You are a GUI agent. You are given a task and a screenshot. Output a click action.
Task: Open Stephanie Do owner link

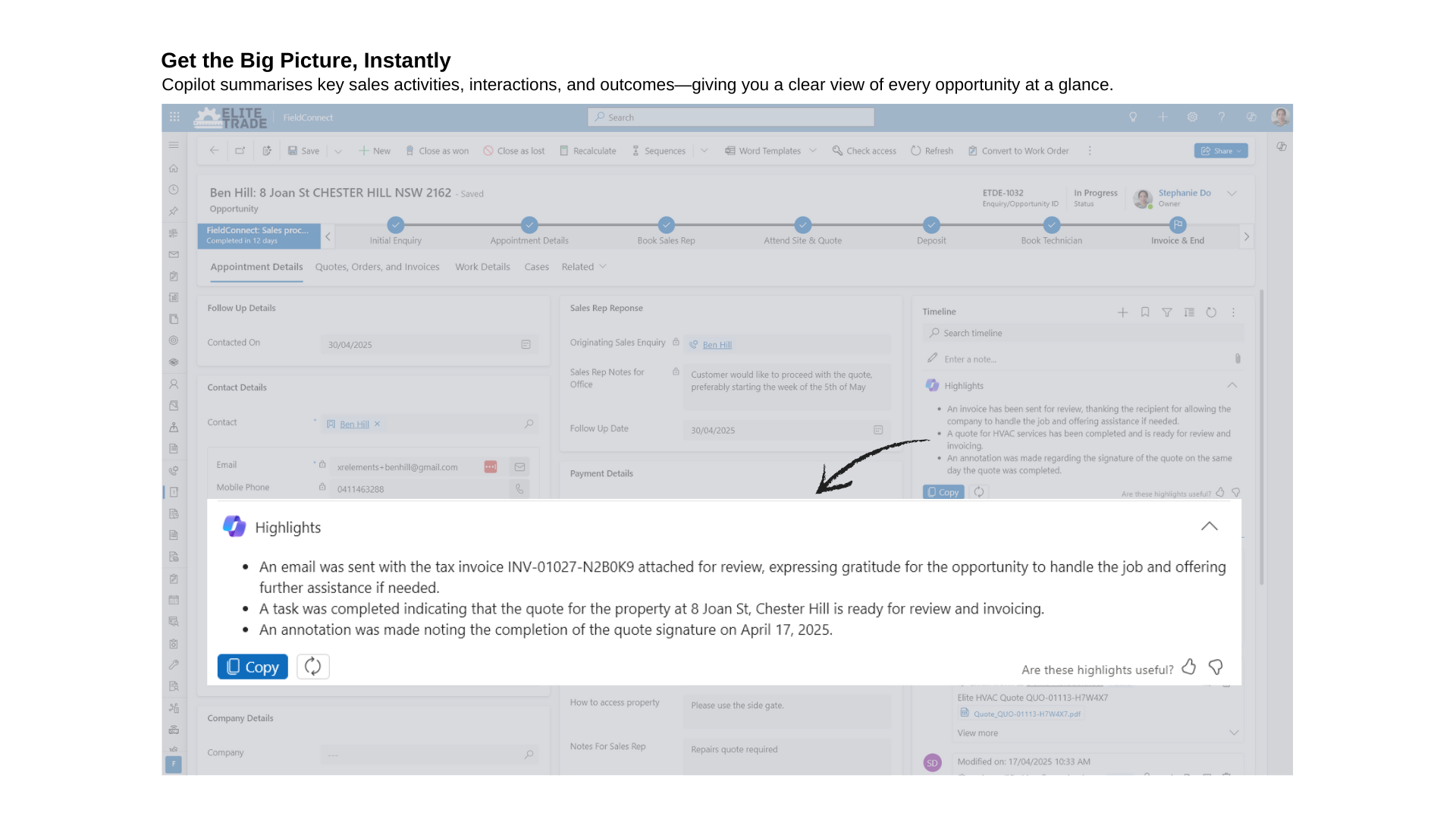click(x=1185, y=193)
